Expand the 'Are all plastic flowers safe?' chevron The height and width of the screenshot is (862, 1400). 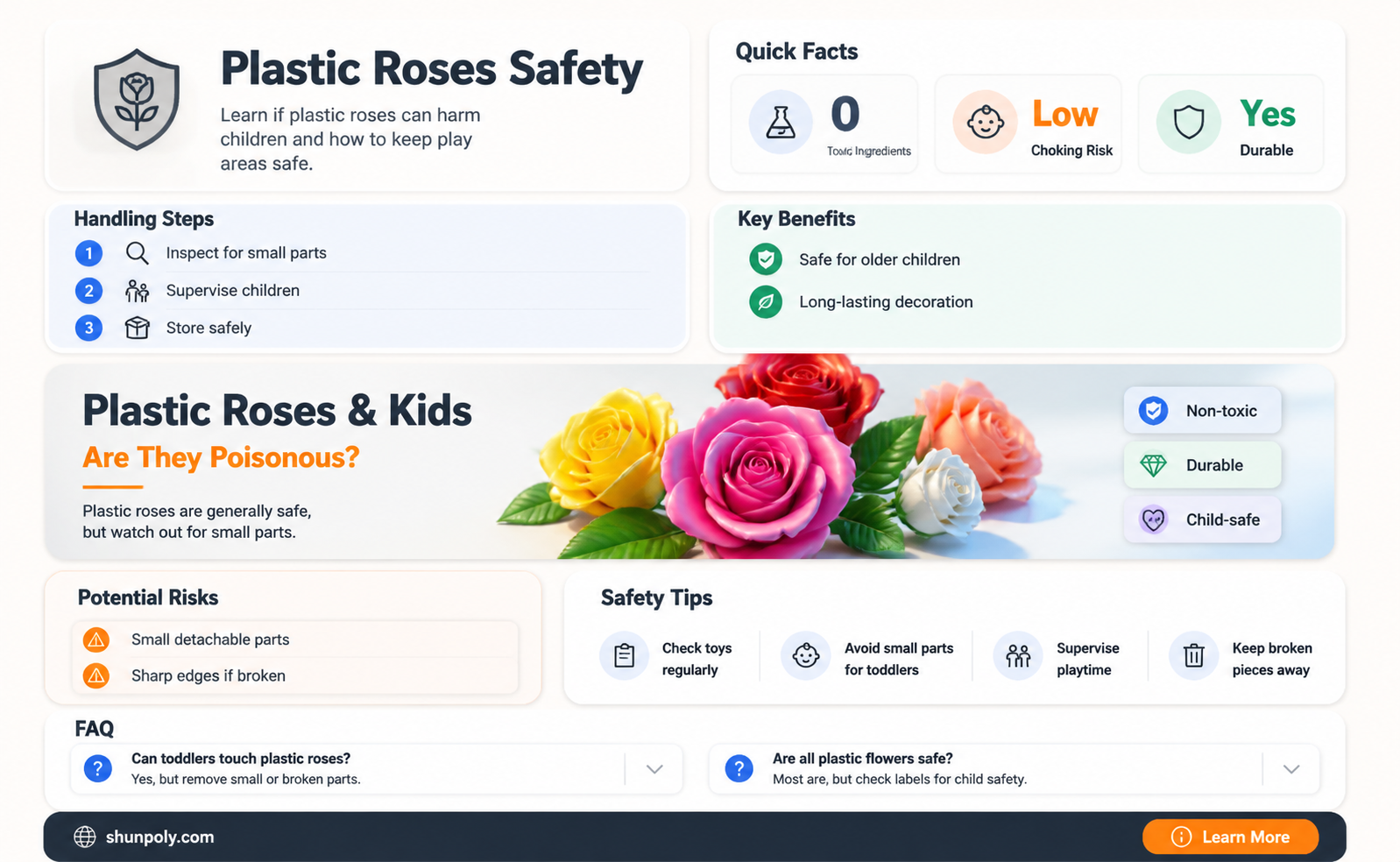1291,769
